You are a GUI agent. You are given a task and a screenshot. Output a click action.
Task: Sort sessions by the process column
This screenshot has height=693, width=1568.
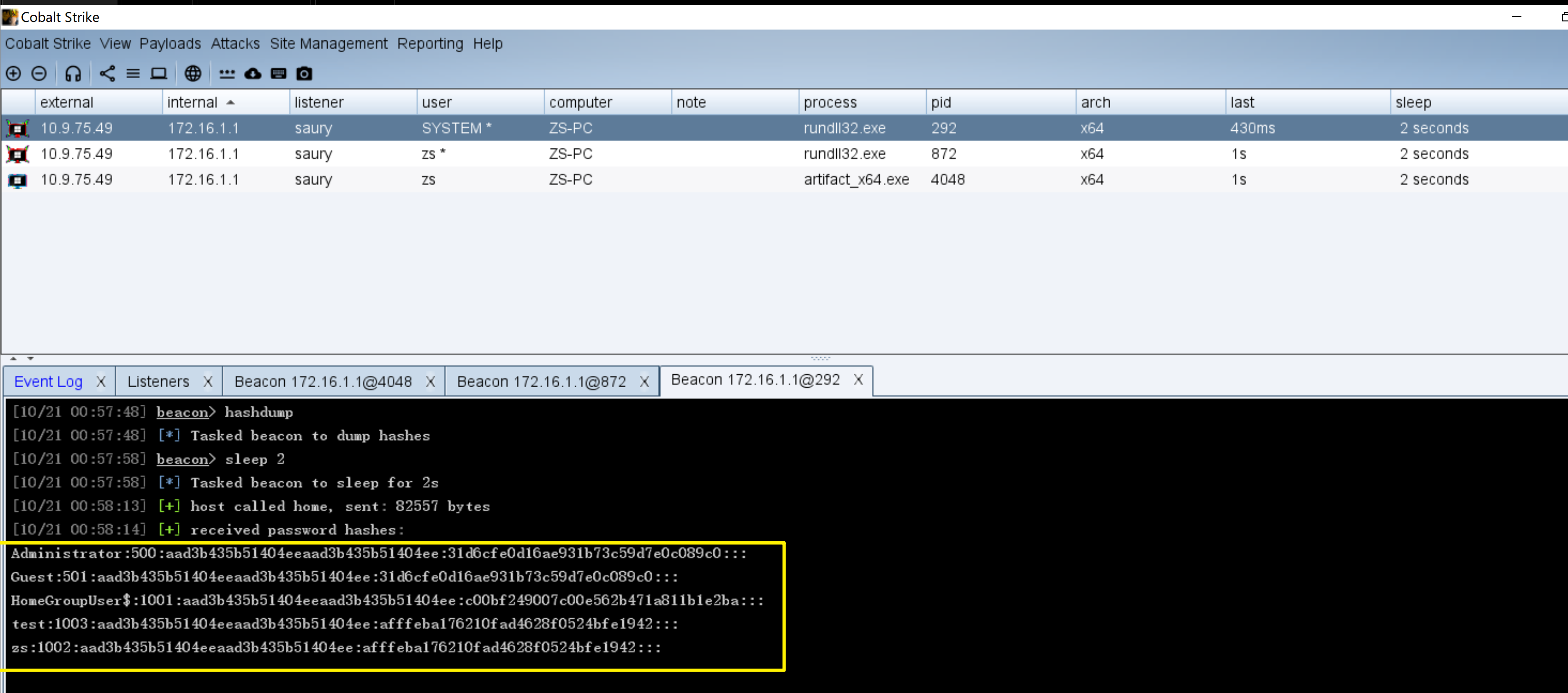(862, 102)
